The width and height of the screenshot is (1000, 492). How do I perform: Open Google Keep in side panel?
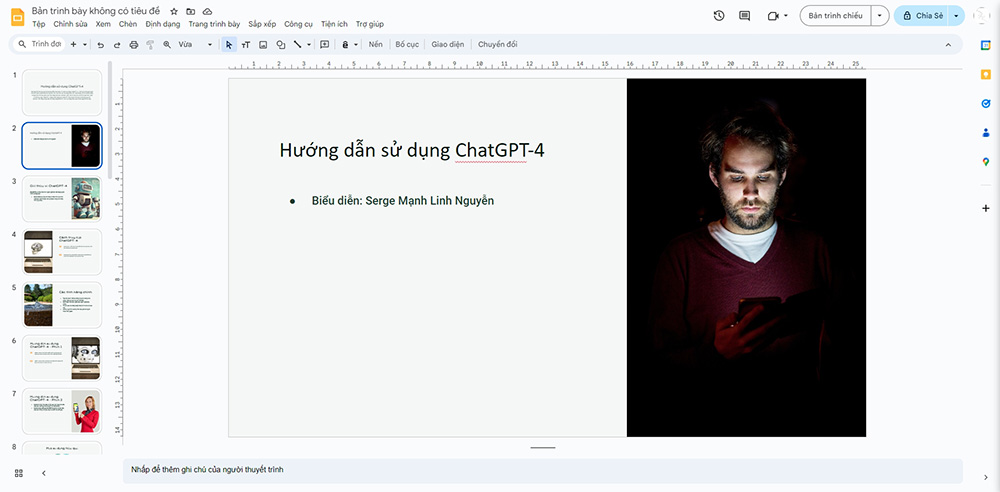pos(986,74)
